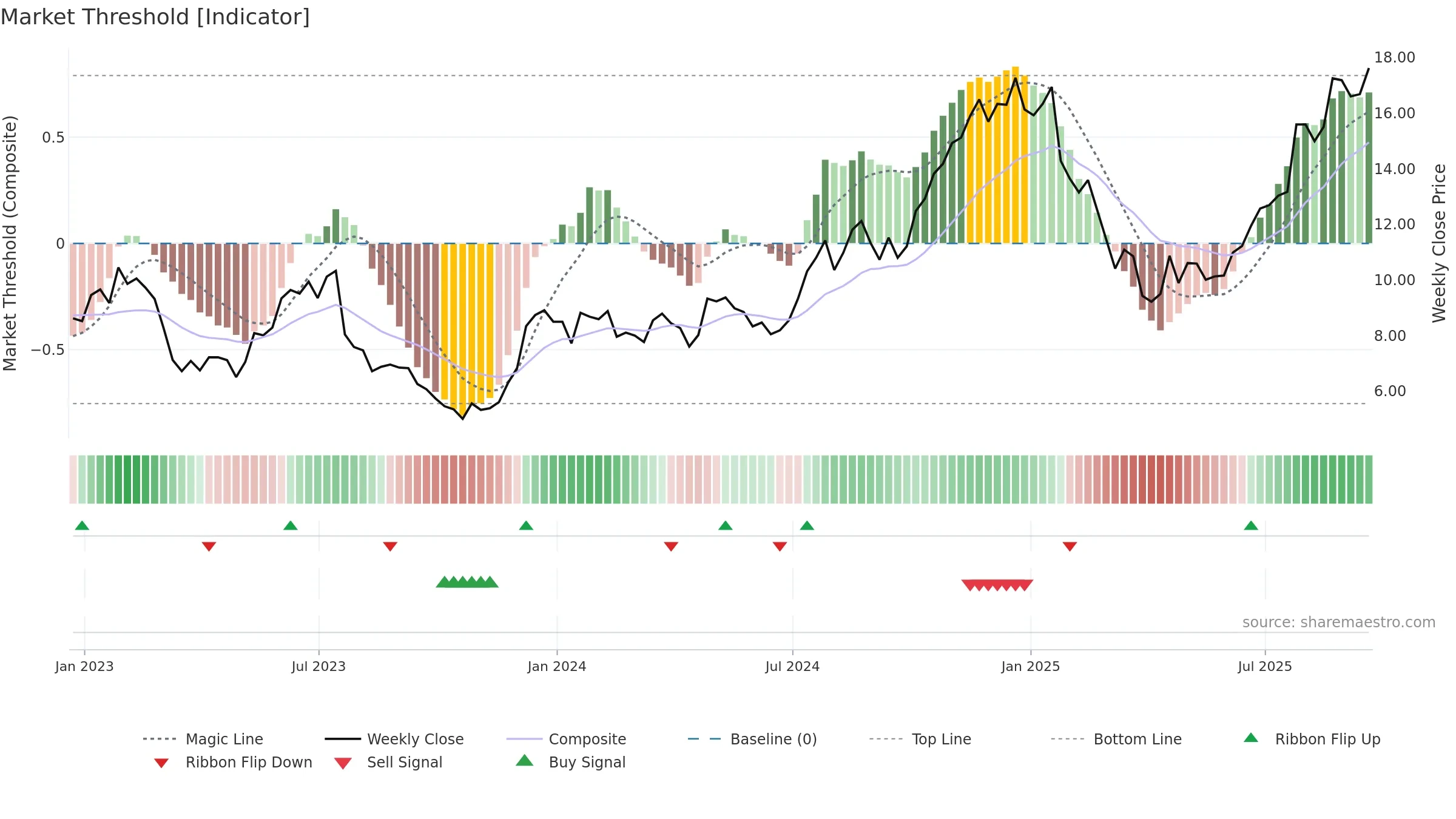1456x819 pixels.
Task: Click the Jan 2023 axis label
Action: click(84, 666)
